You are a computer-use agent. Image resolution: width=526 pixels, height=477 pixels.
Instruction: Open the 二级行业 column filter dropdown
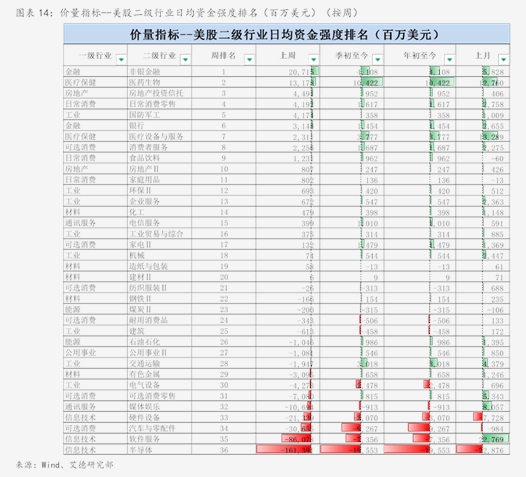click(x=185, y=60)
